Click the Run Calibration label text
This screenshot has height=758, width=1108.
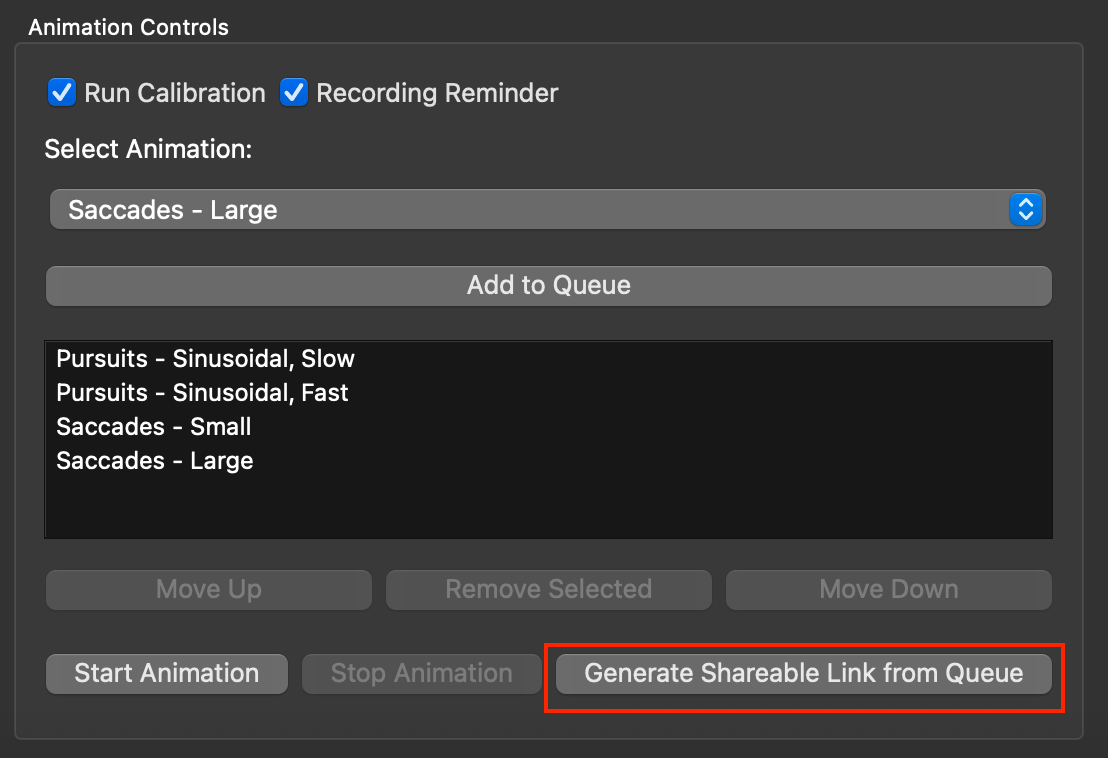pos(175,93)
